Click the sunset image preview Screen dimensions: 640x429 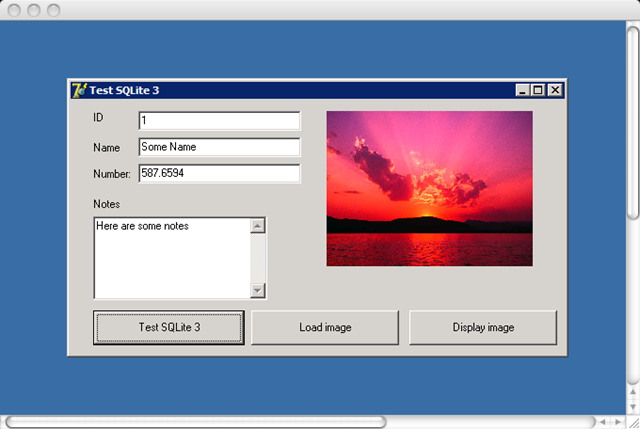click(429, 189)
